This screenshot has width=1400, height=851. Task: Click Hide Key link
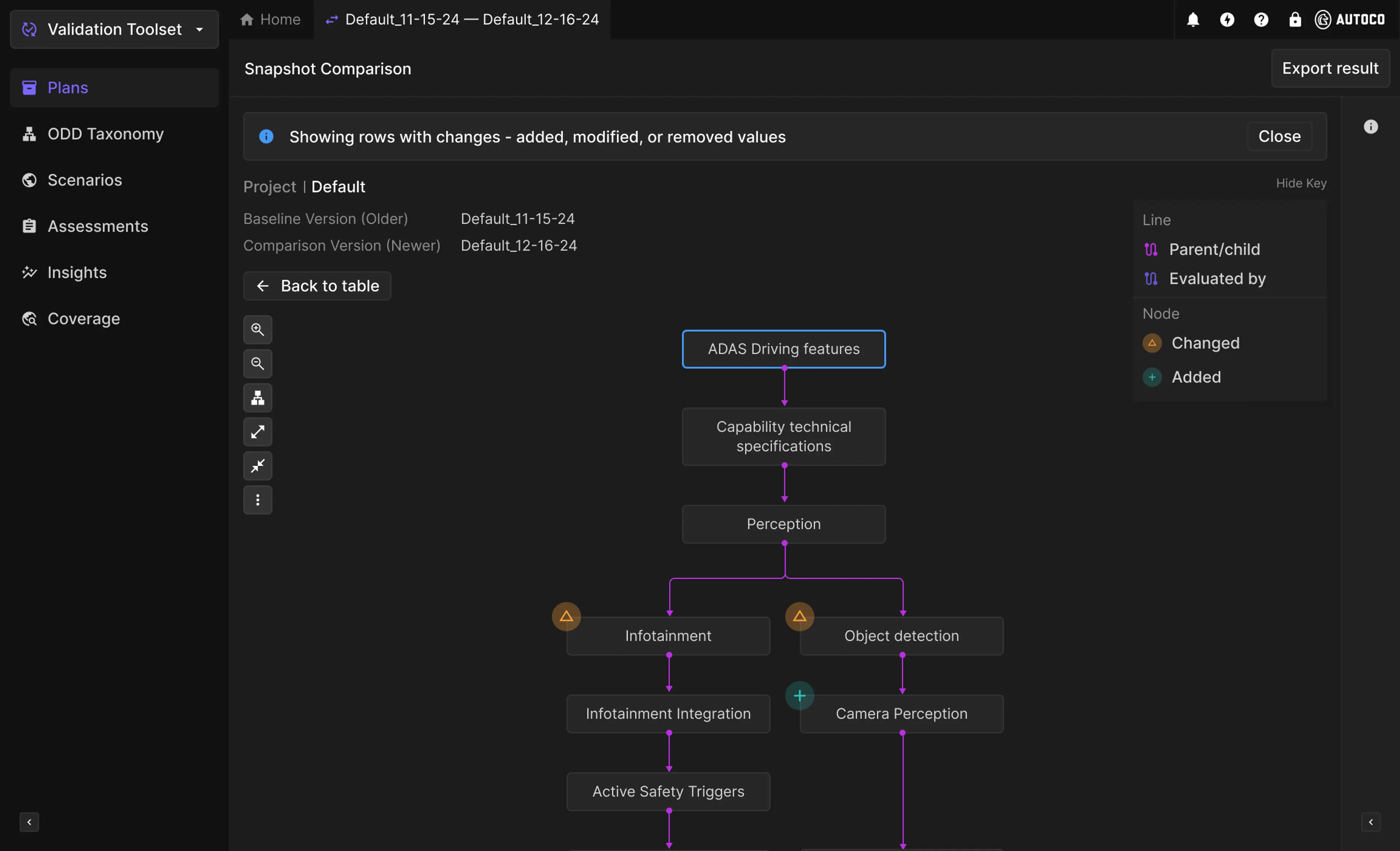pos(1301,183)
